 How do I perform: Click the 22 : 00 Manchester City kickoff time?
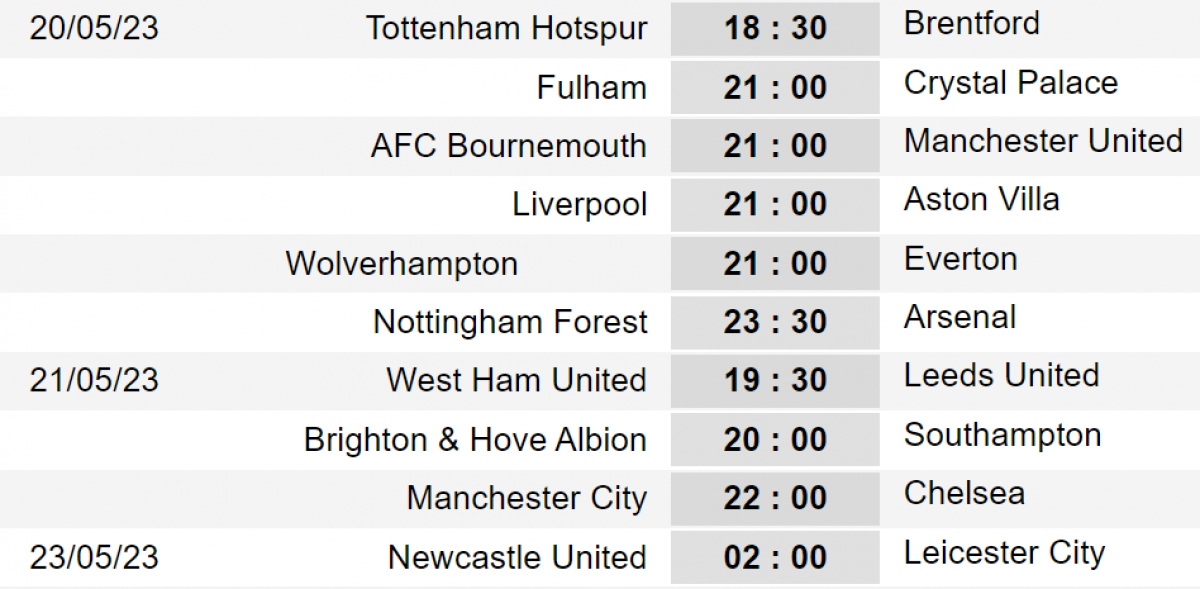[775, 498]
